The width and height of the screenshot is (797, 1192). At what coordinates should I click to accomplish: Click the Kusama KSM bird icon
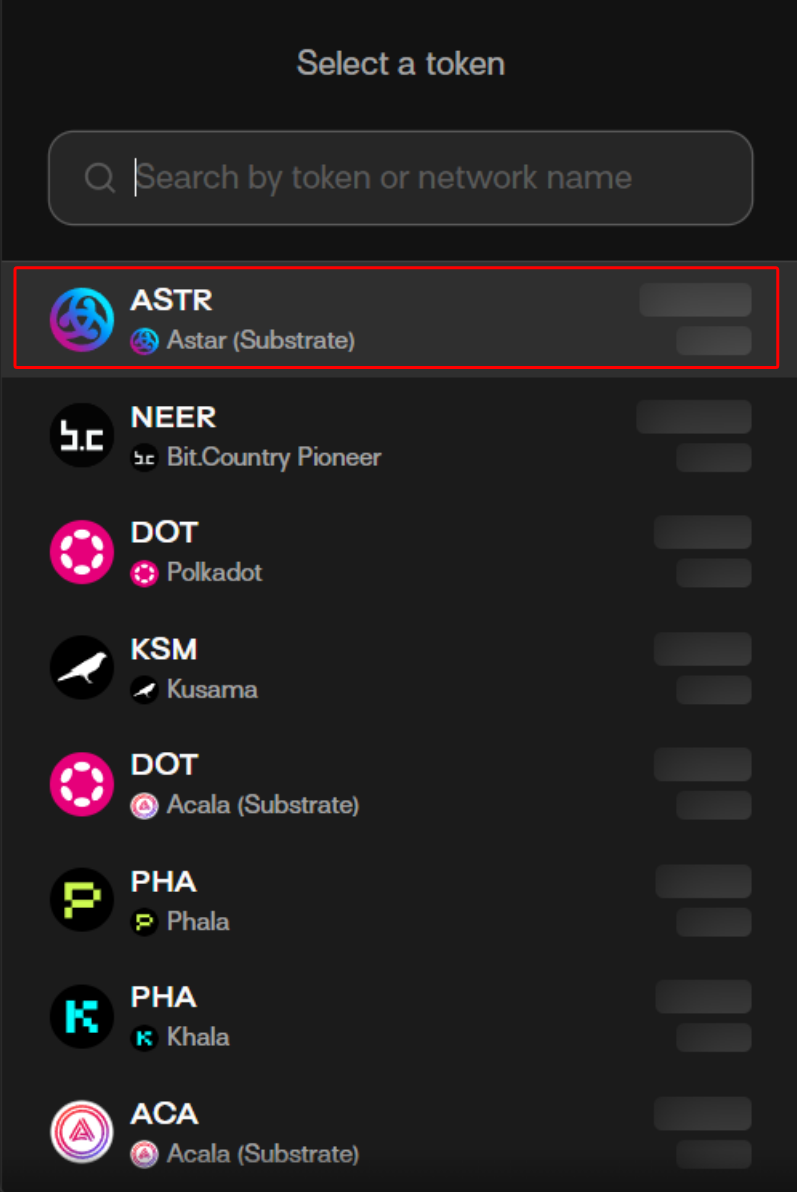tap(82, 668)
